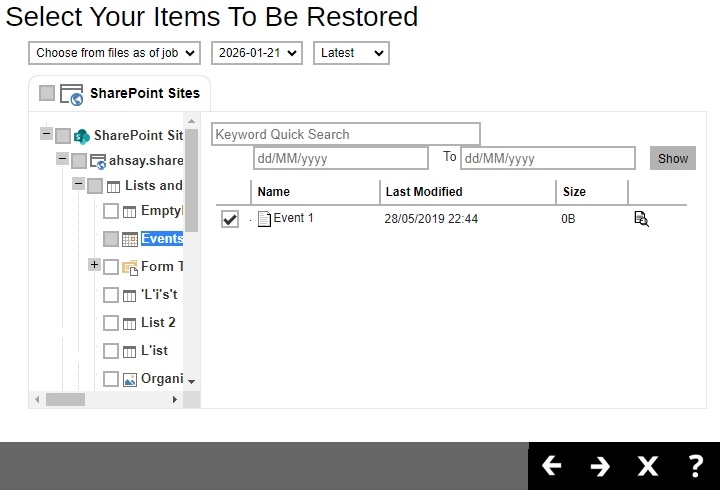This screenshot has width=720, height=490.
Task: Click the Empty list table icon
Action: [x=129, y=212]
